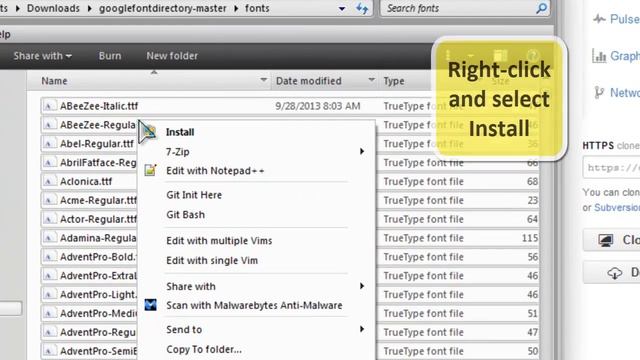Click the refresh arrows icon in the address bar
The width and height of the screenshot is (640, 360).
[x=362, y=8]
